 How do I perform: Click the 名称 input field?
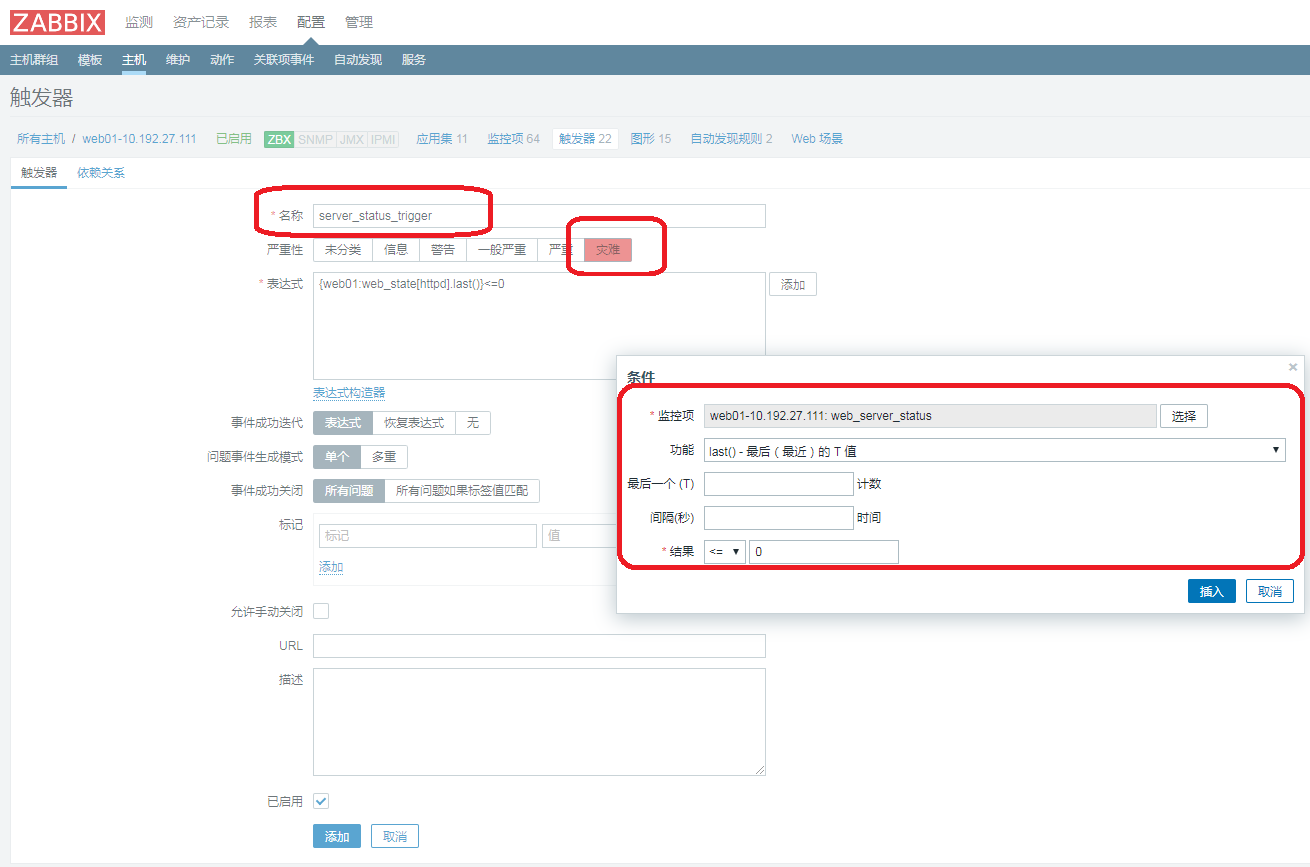539,216
